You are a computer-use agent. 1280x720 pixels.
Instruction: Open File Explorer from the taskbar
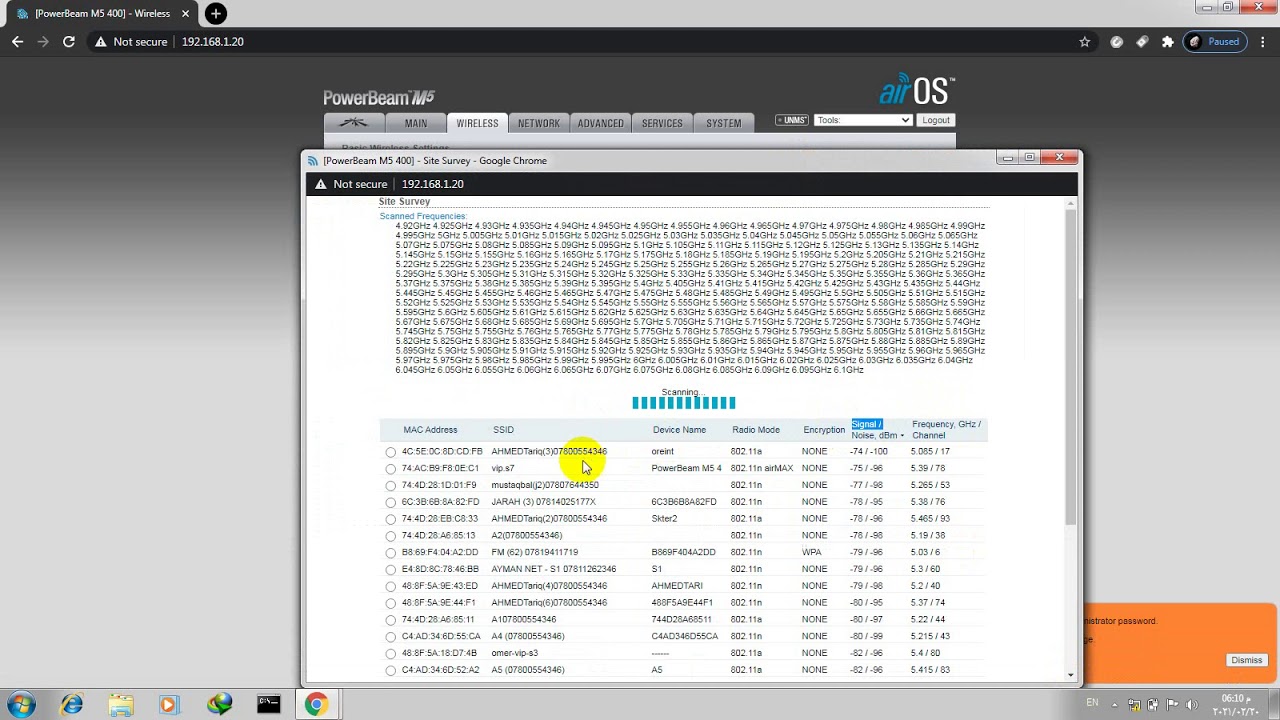pos(120,705)
